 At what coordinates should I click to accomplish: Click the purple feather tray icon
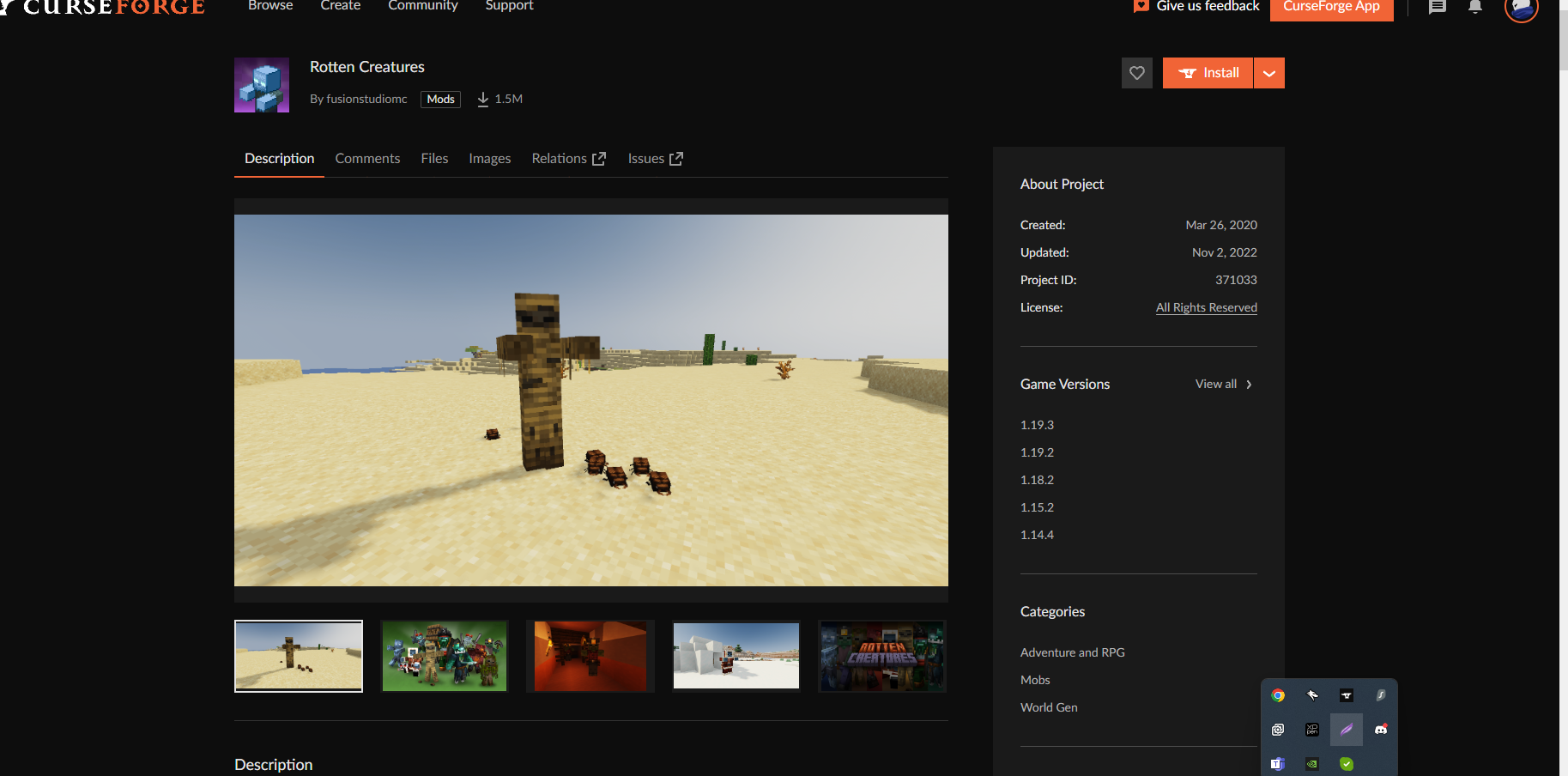pos(1347,730)
